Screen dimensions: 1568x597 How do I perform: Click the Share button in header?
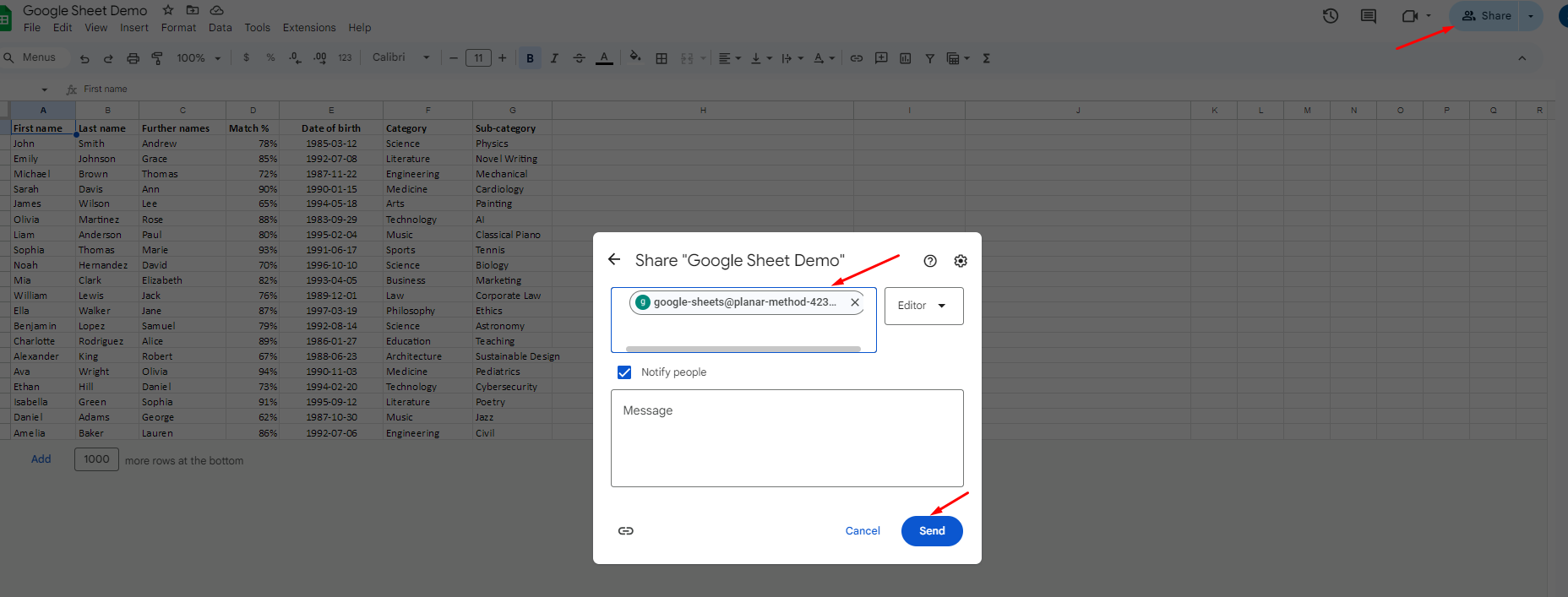pos(1486,16)
